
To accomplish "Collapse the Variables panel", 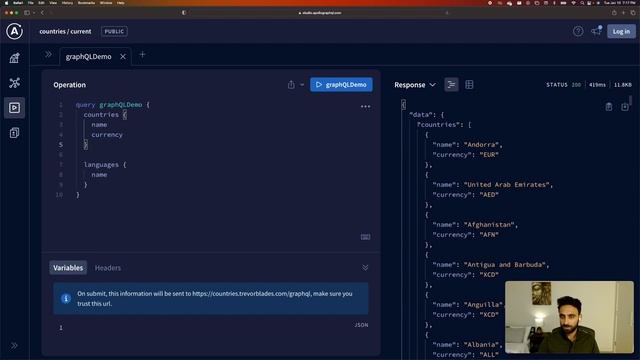I will [x=365, y=267].
